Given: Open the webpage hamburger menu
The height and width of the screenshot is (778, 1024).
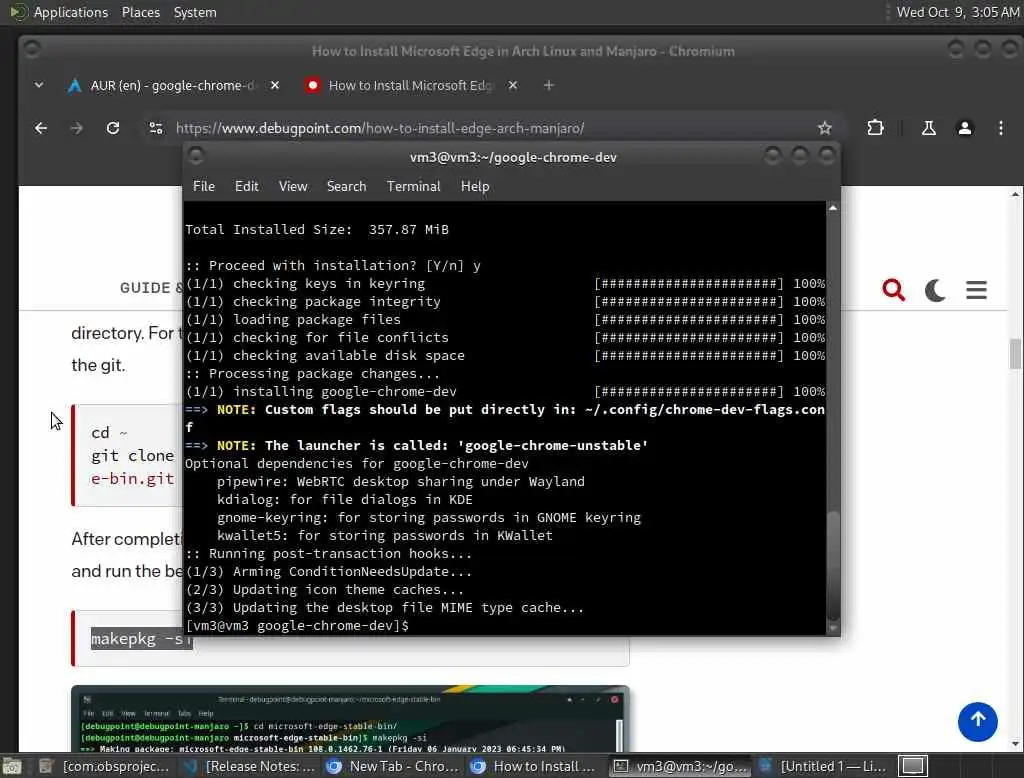Looking at the screenshot, I should click(976, 289).
